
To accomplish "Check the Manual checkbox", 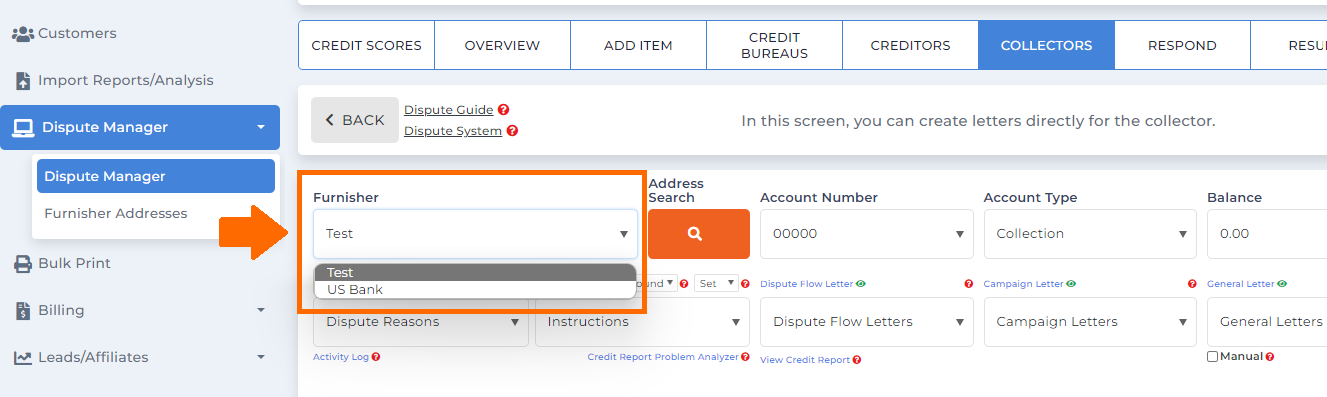I will click(x=1213, y=357).
